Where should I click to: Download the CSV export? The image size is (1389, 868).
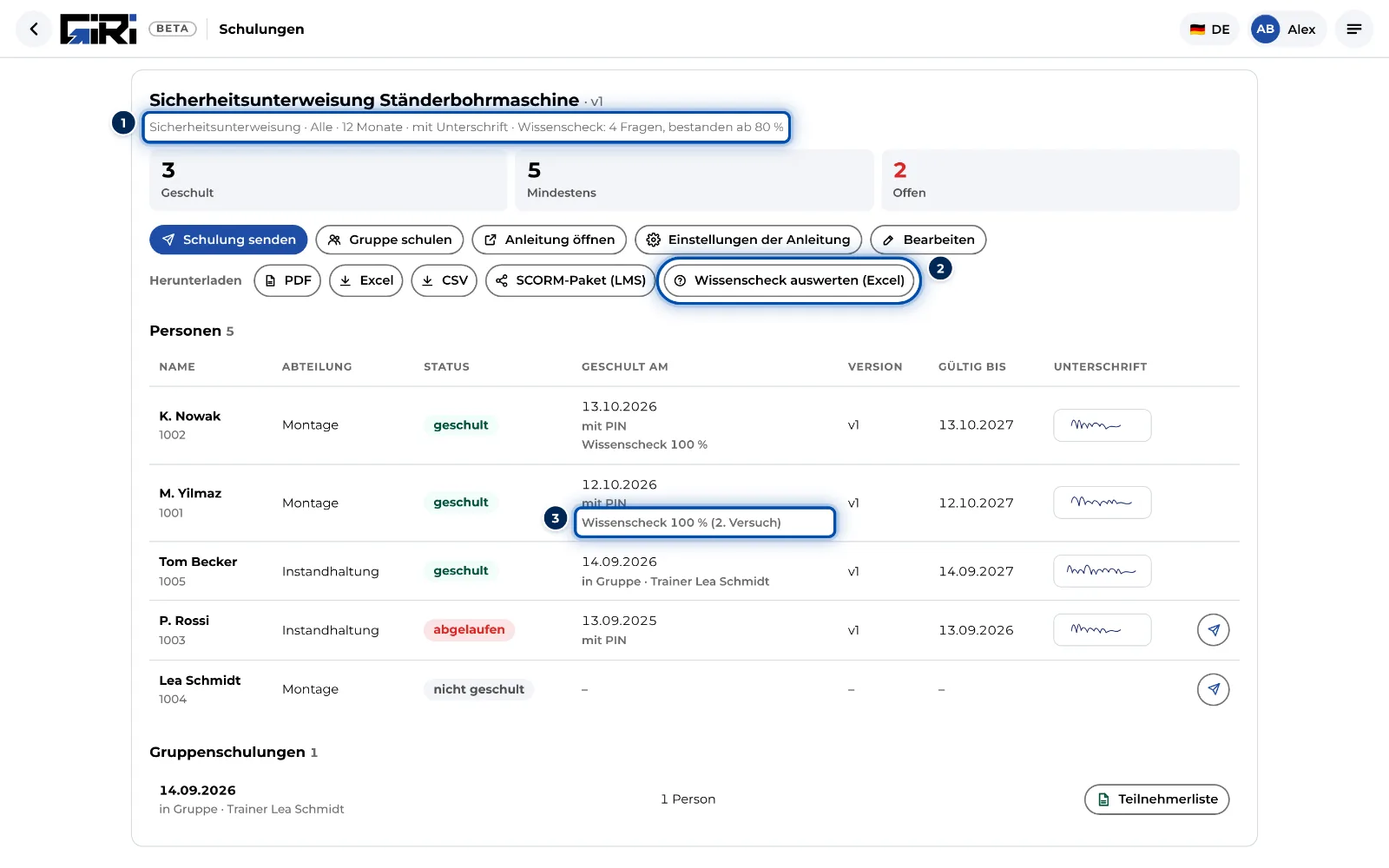[444, 280]
